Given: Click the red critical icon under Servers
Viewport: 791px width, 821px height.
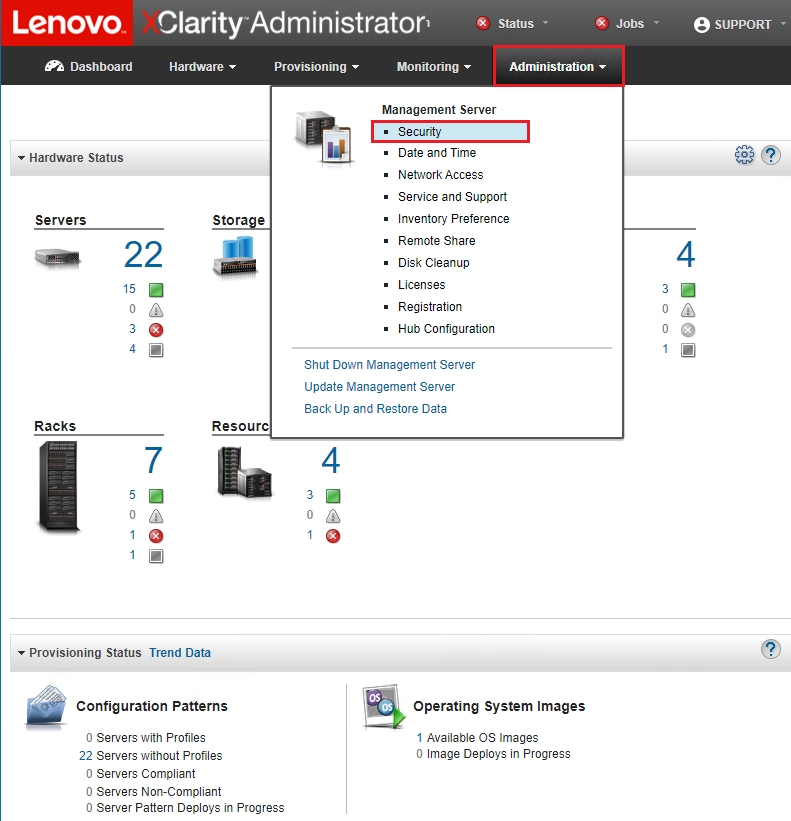Looking at the screenshot, I should (x=156, y=330).
